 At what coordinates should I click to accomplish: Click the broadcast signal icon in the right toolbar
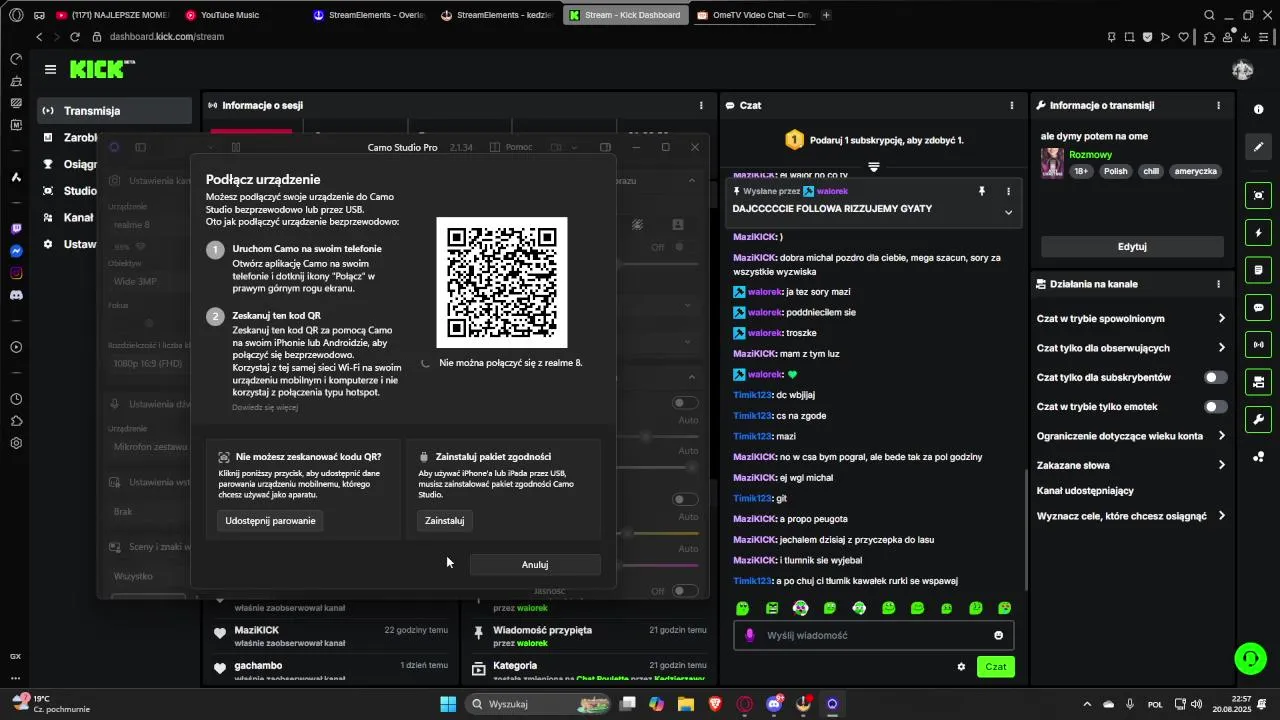pos(1258,345)
